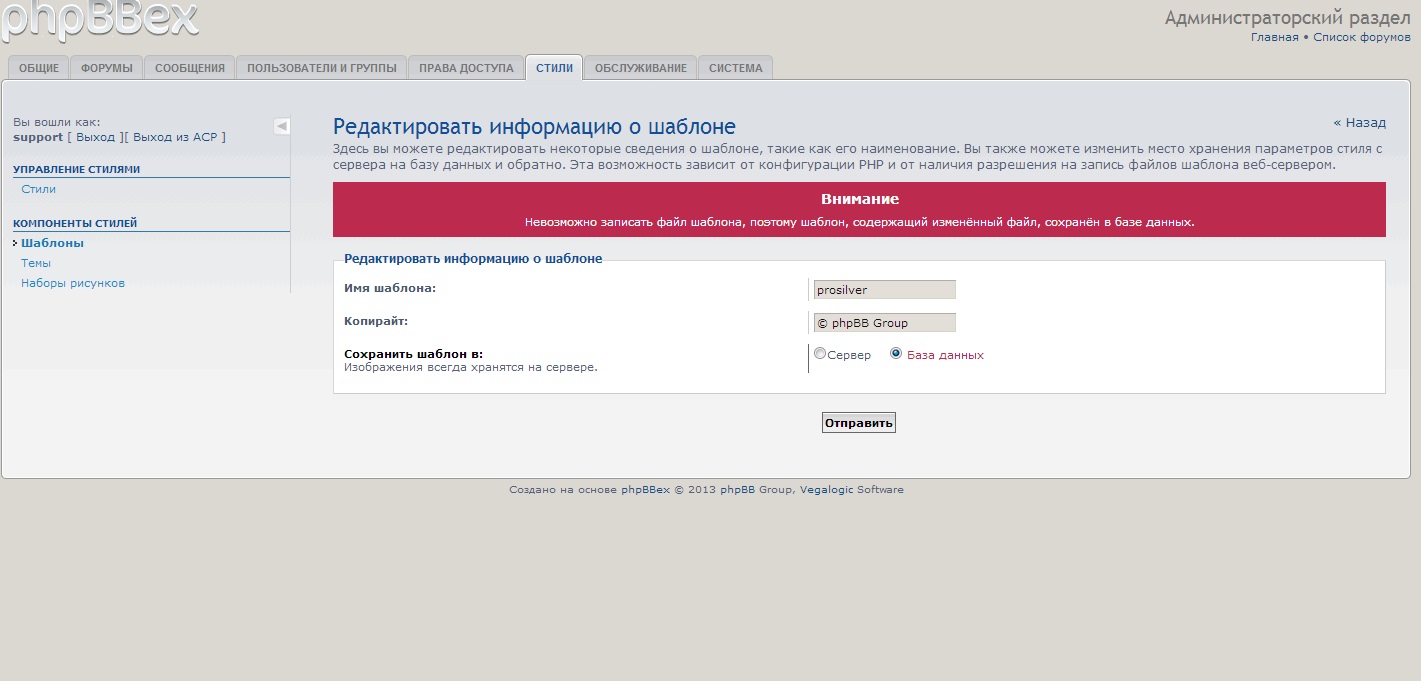The image size is (1421, 681).
Task: Select the База данных radio button
Action: coord(896,354)
